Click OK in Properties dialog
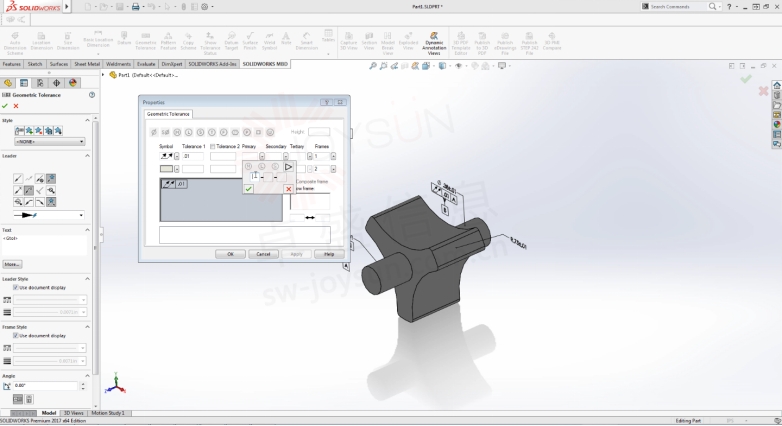Image resolution: width=782 pixels, height=426 pixels. coord(230,254)
